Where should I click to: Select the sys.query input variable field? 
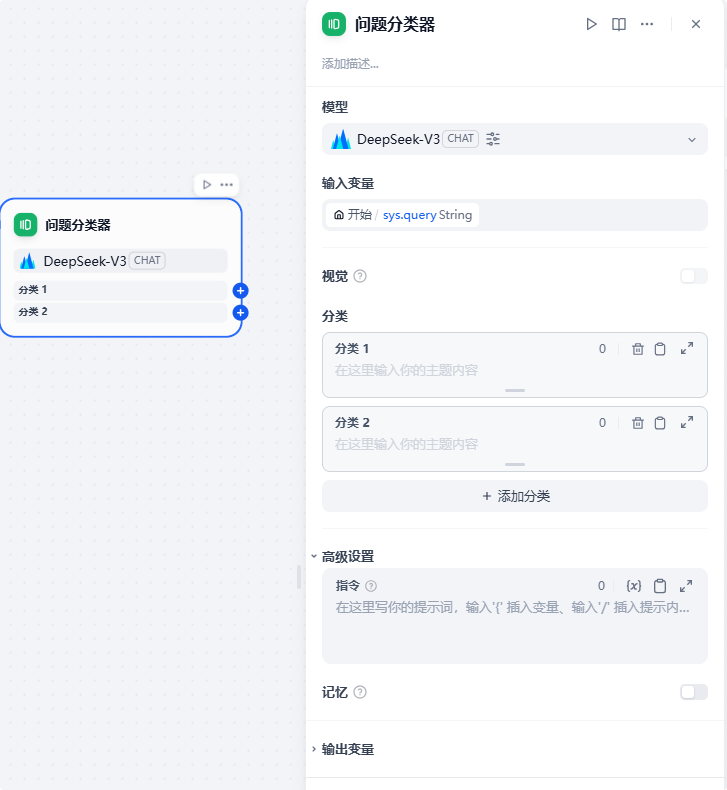click(514, 215)
